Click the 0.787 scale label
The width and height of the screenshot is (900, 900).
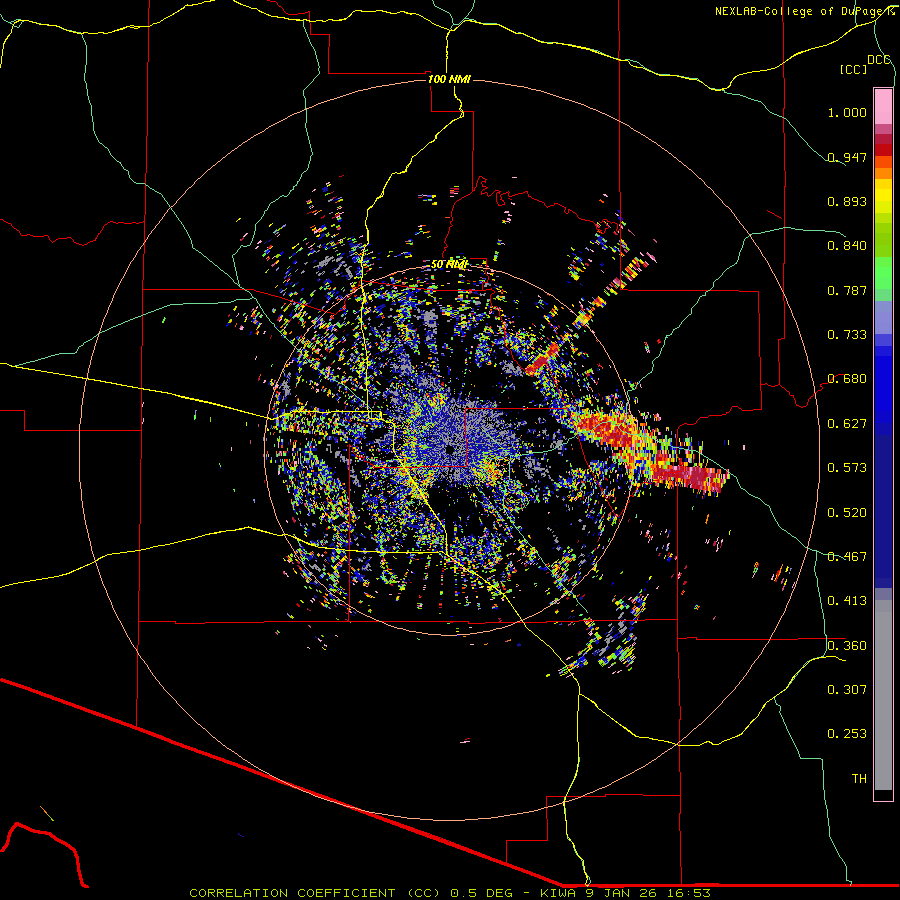(x=847, y=290)
